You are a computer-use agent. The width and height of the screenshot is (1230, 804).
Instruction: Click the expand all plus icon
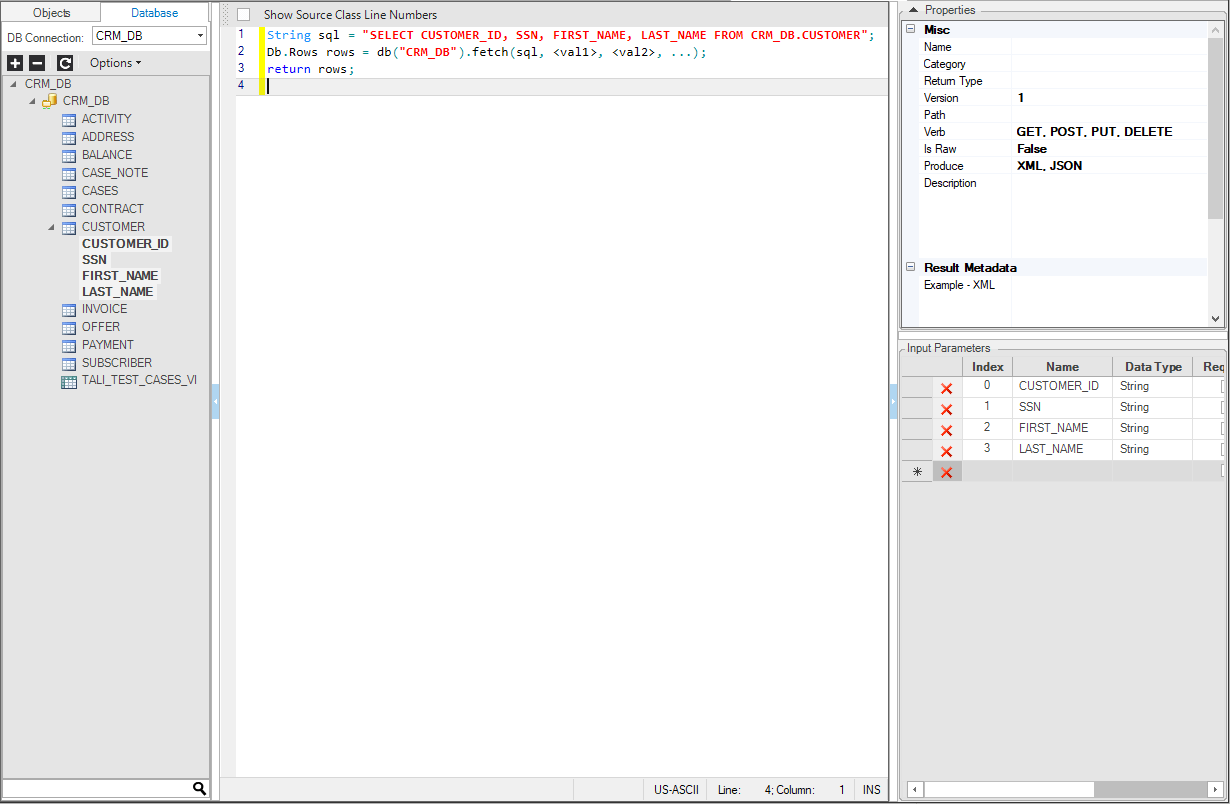point(15,63)
